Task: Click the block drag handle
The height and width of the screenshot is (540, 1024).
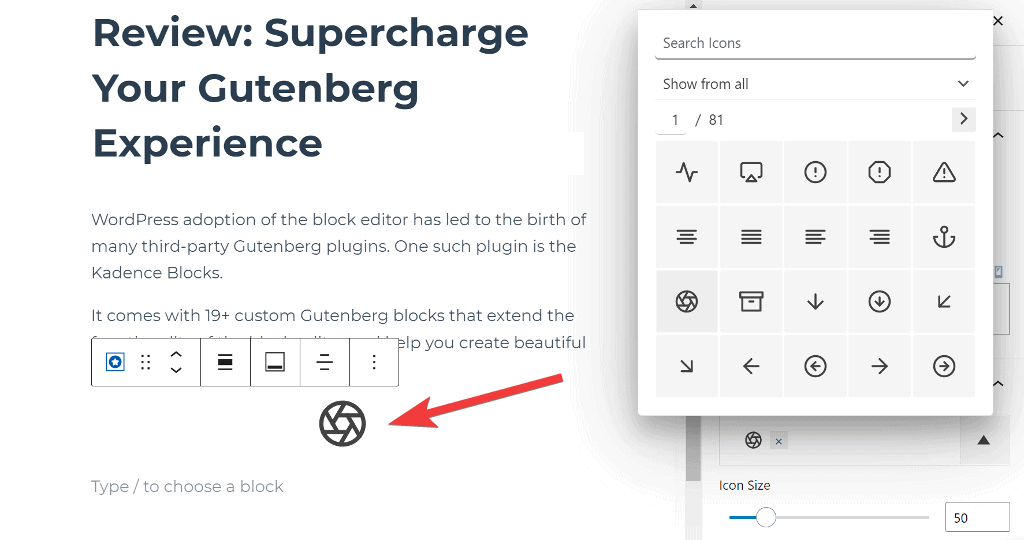Action: pos(146,362)
